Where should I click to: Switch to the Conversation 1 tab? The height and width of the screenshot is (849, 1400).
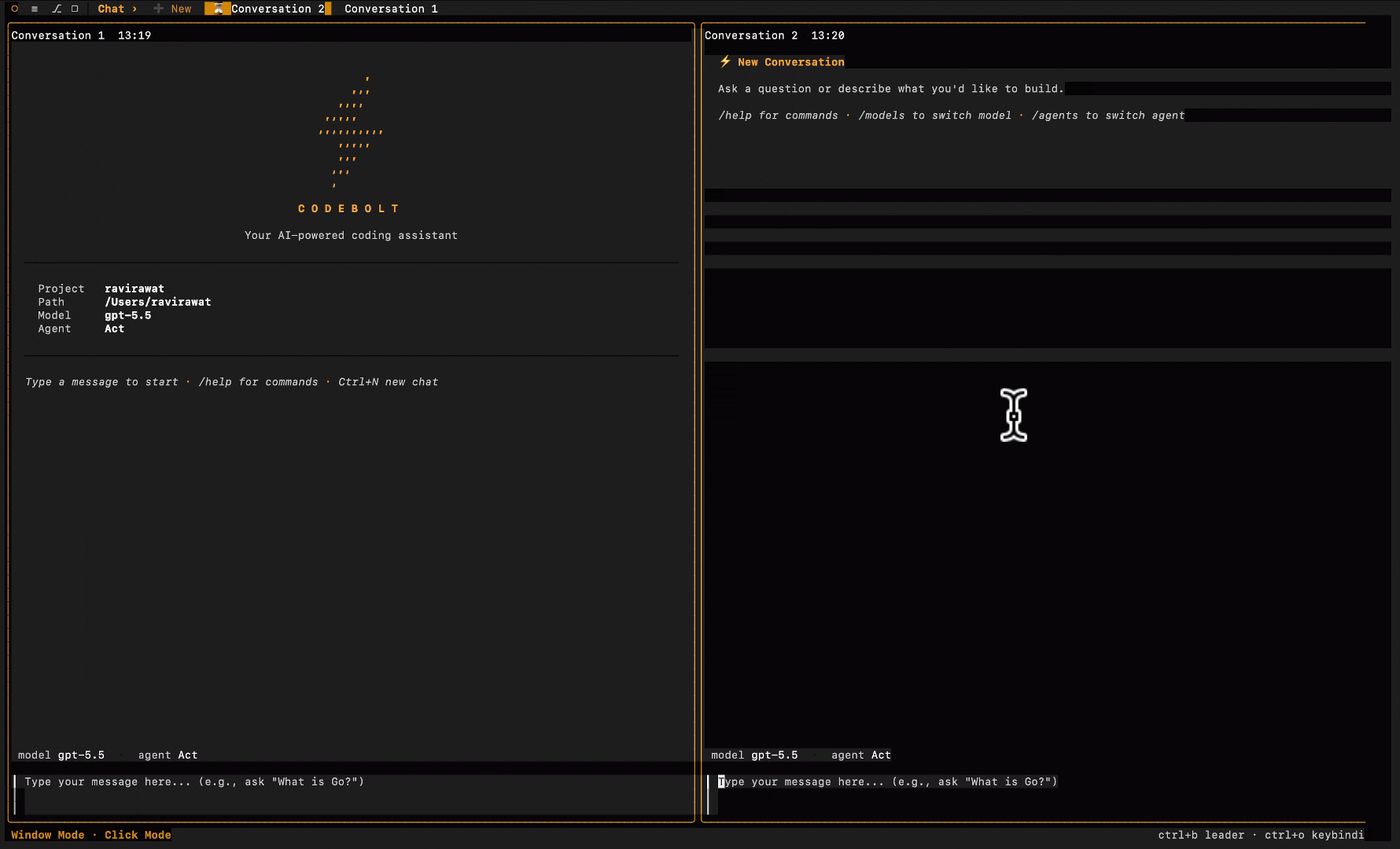[391, 9]
